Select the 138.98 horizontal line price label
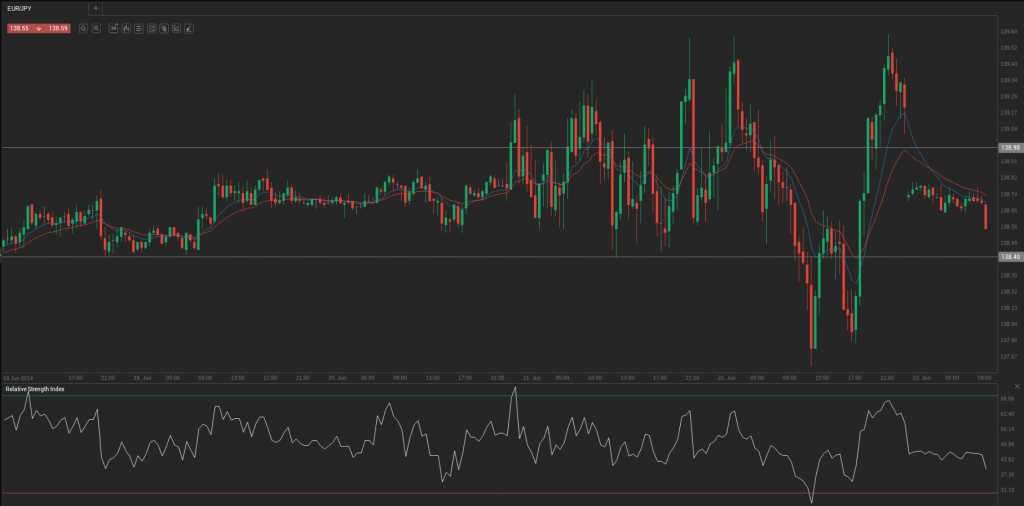Screen dimensions: 1024x506 [x=1009, y=147]
